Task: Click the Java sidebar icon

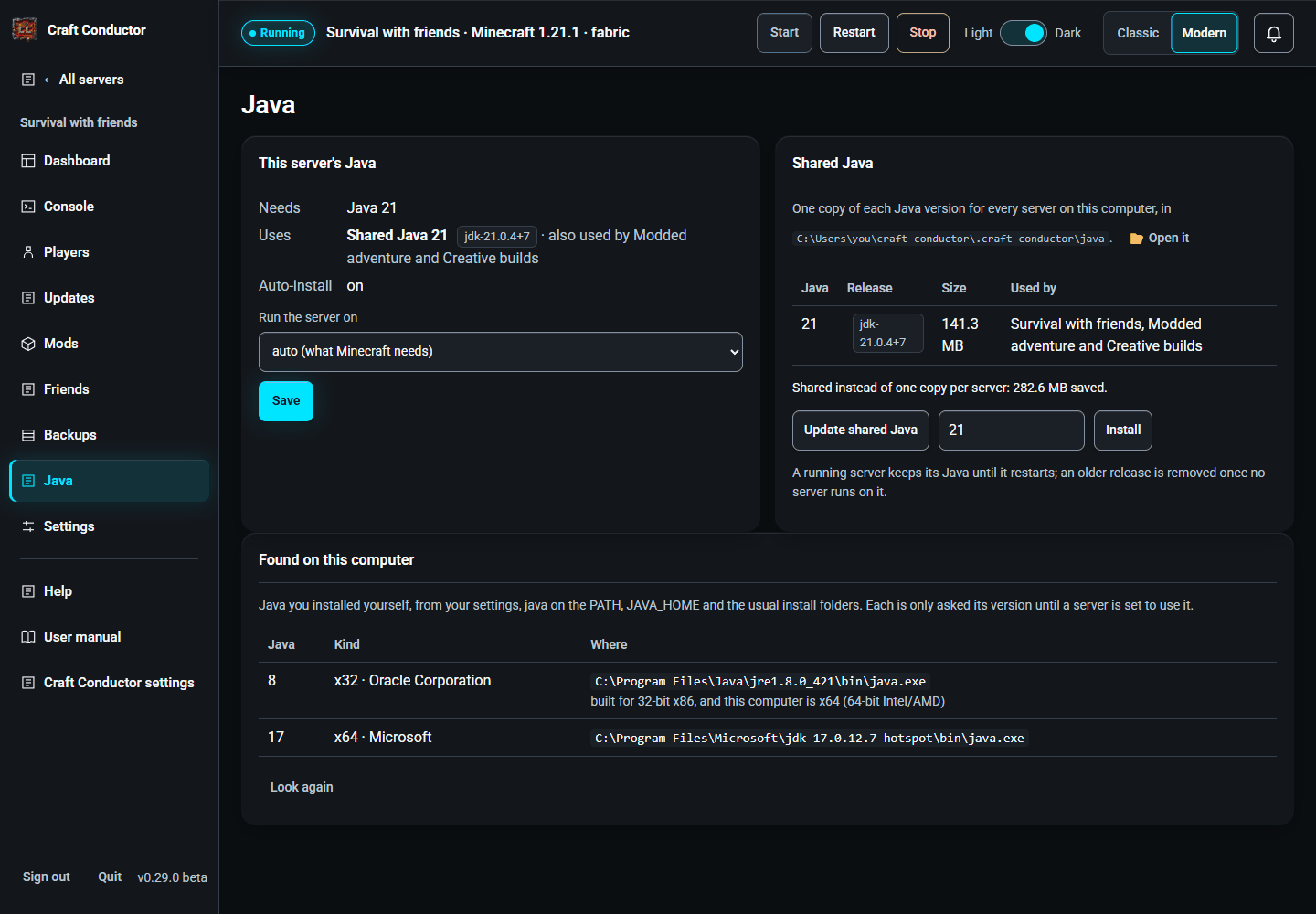Action: 28,481
